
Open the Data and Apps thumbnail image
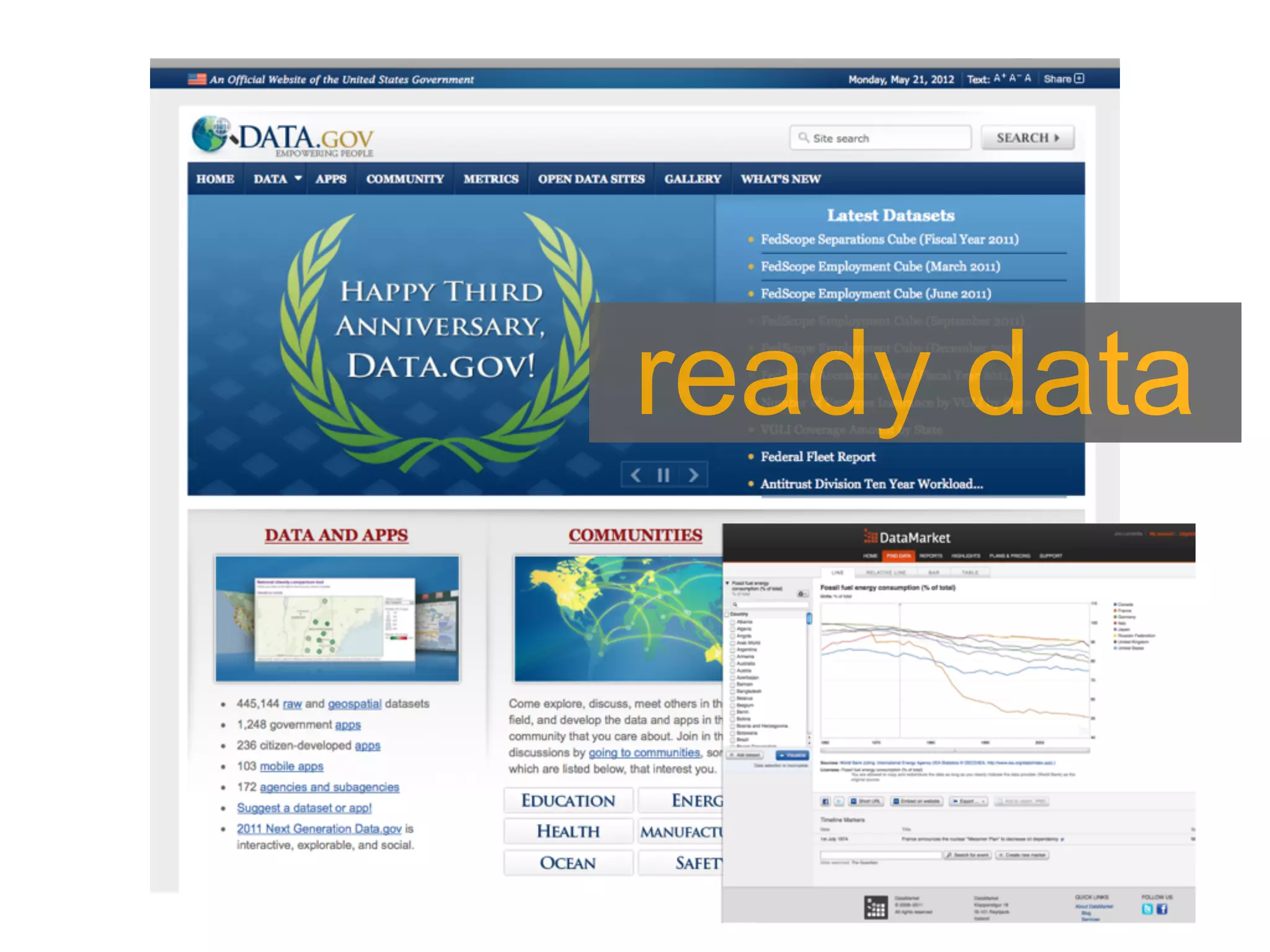click(x=337, y=619)
